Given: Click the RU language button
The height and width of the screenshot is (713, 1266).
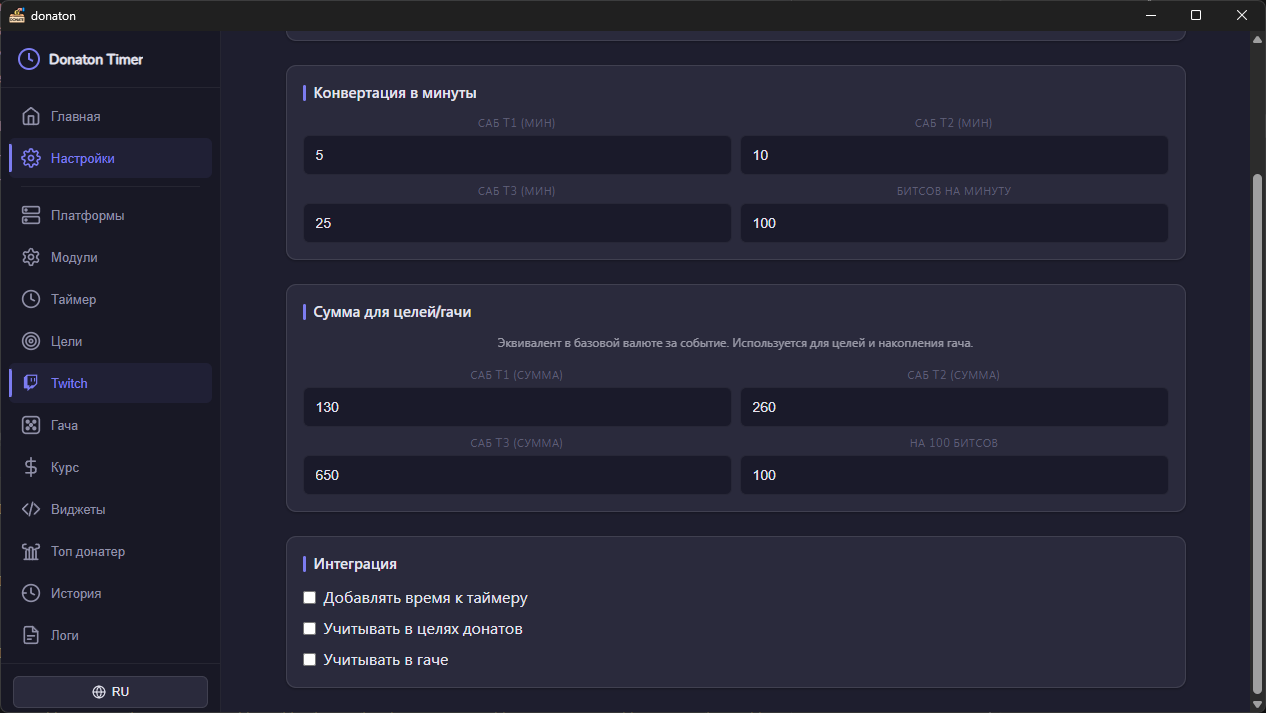Looking at the screenshot, I should pyautogui.click(x=110, y=692).
